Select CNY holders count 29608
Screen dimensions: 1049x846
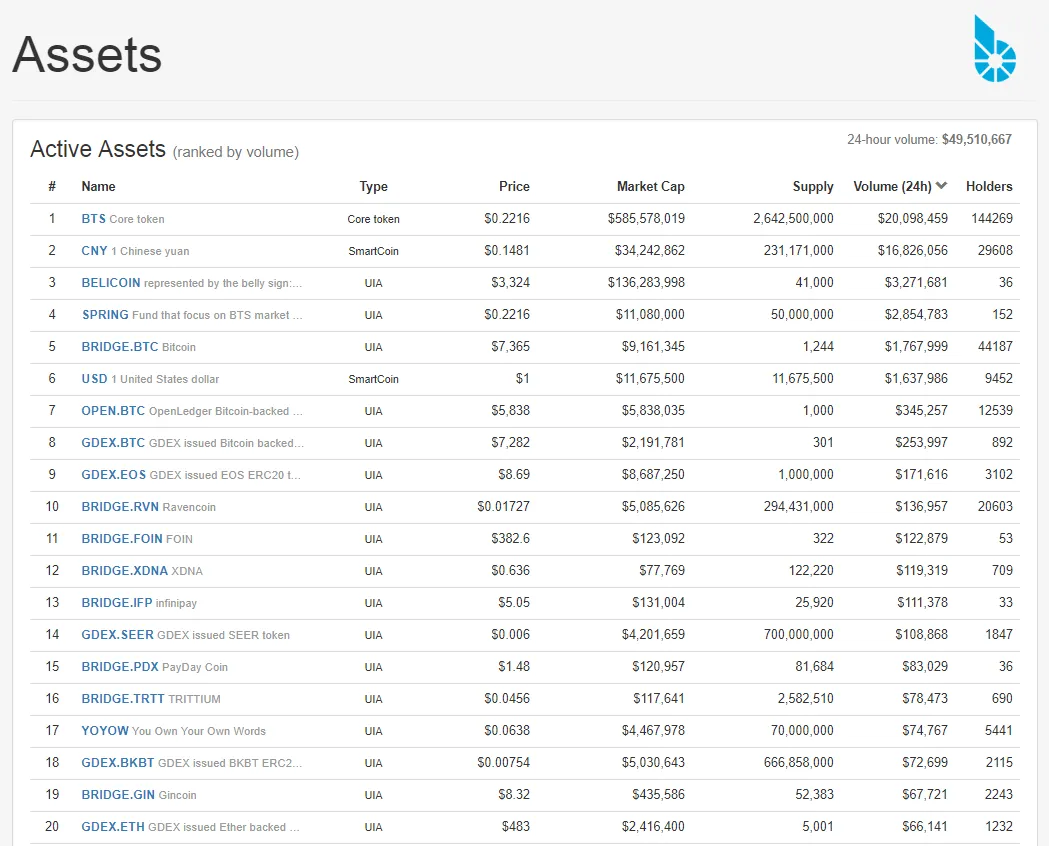[995, 251]
